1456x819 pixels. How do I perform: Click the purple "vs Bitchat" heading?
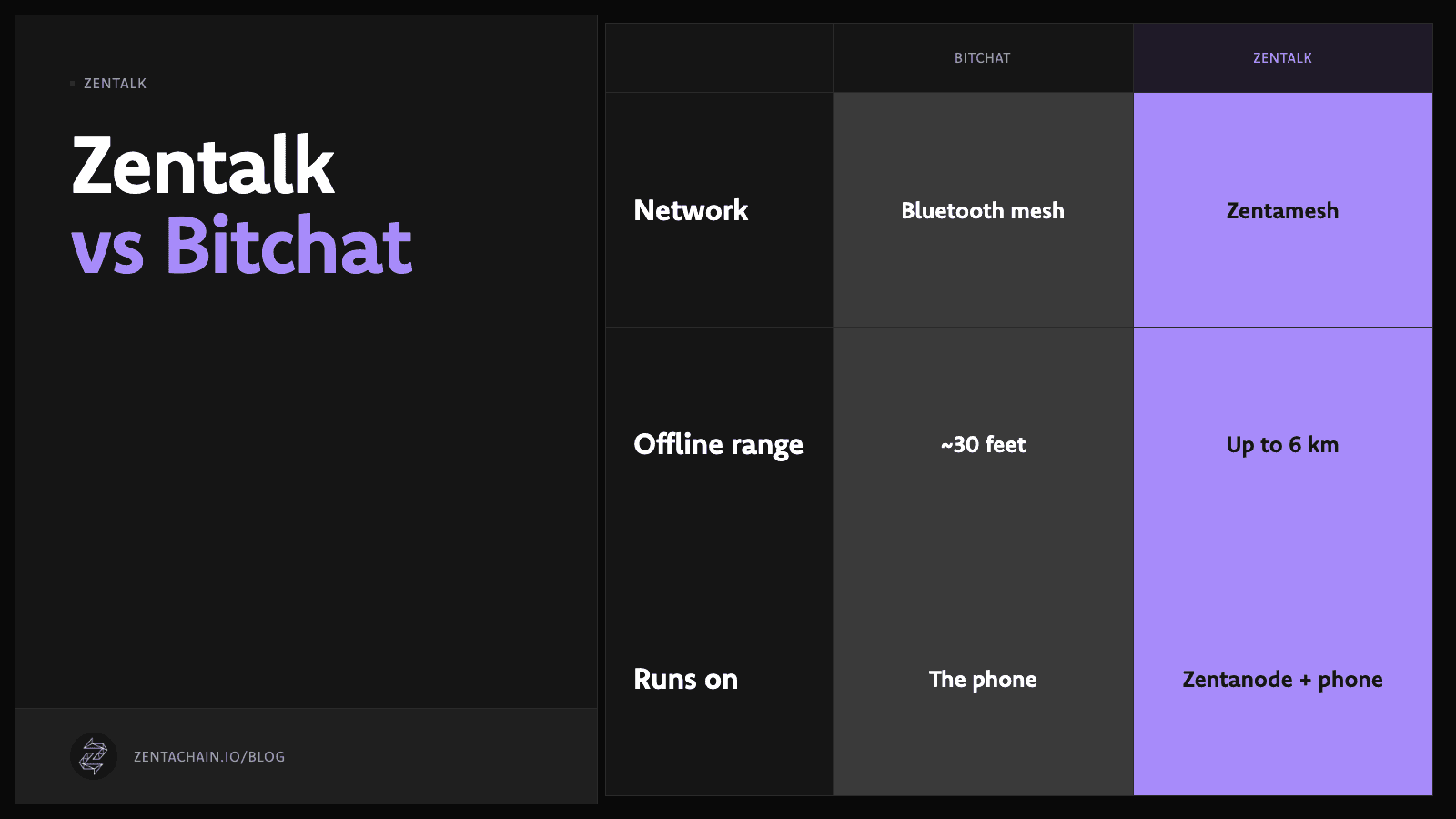pos(242,245)
